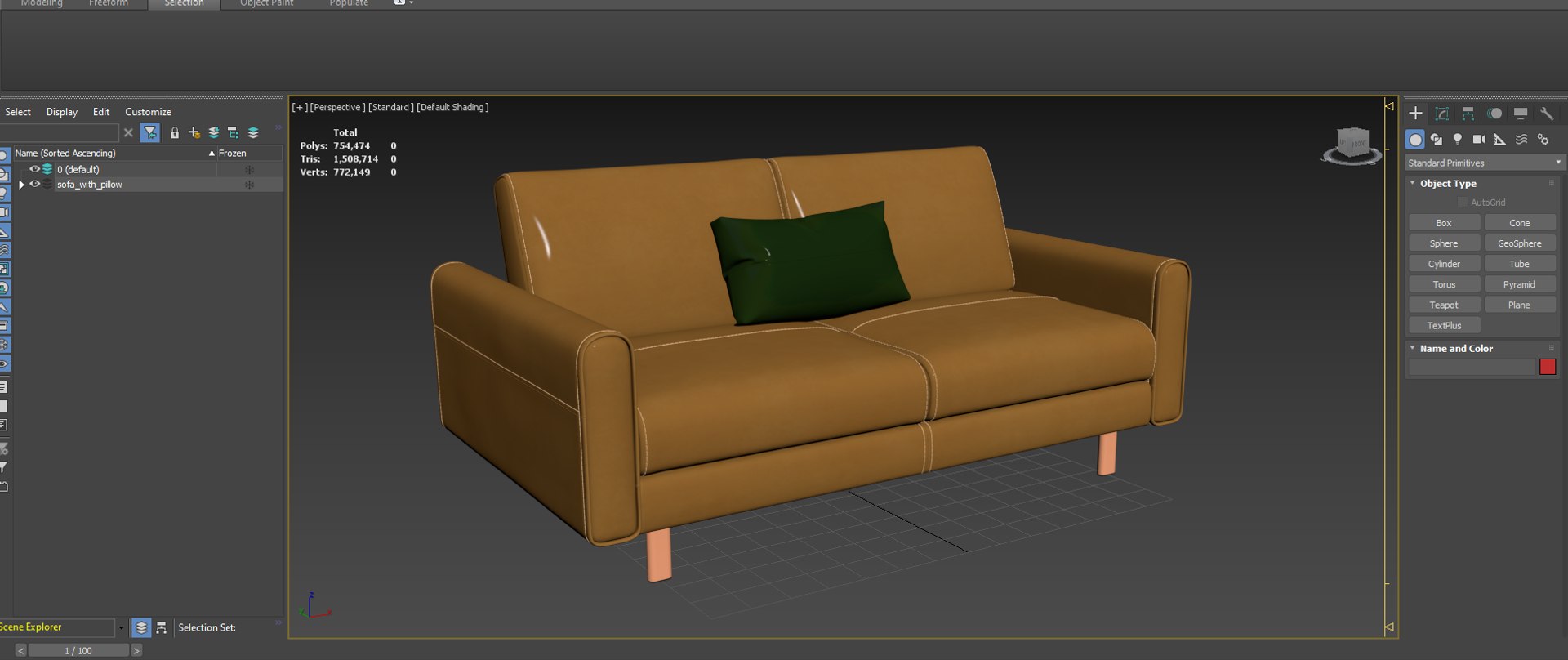Viewport: 1568px width, 660px height.
Task: Open the Standard Primitives dropdown
Action: pos(1483,163)
